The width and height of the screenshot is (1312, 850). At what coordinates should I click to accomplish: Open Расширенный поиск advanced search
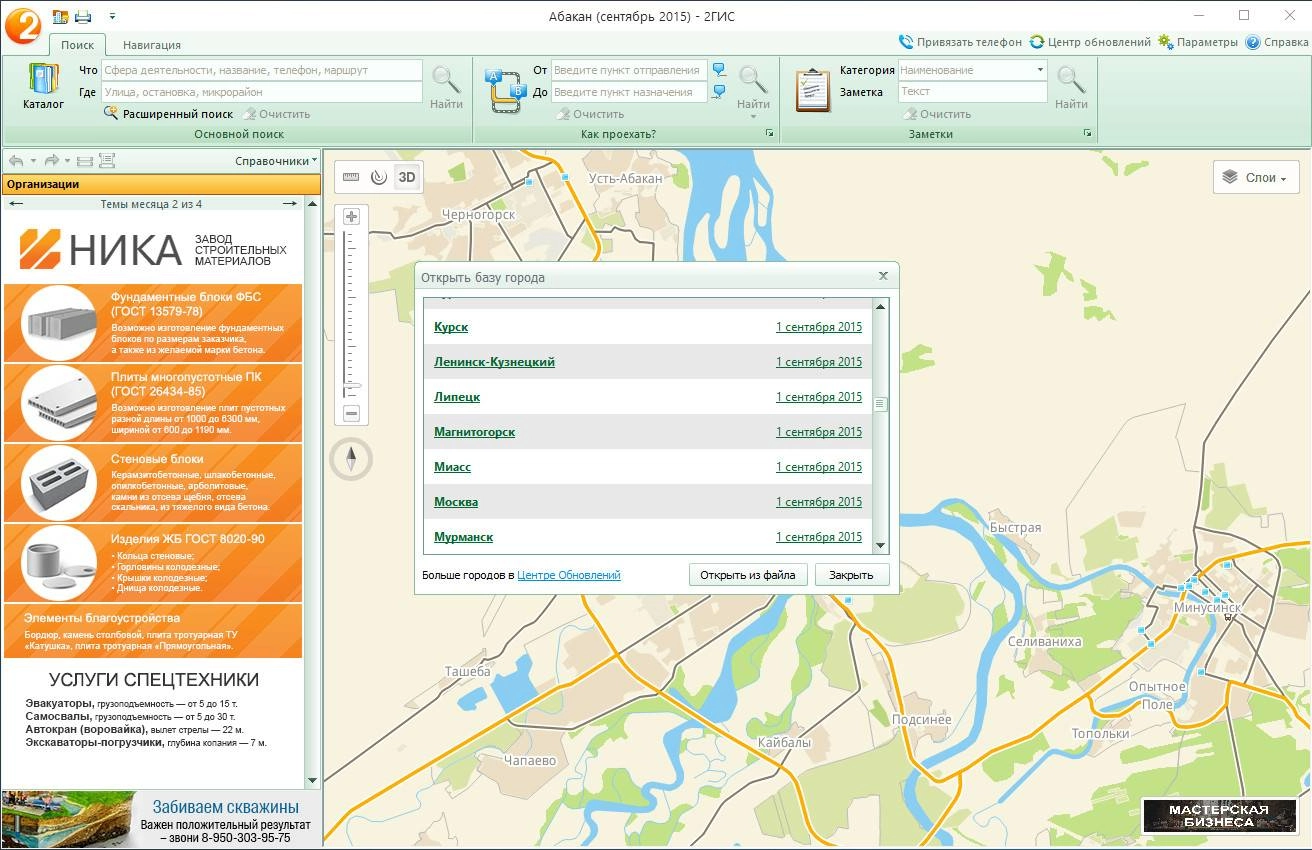coord(169,114)
